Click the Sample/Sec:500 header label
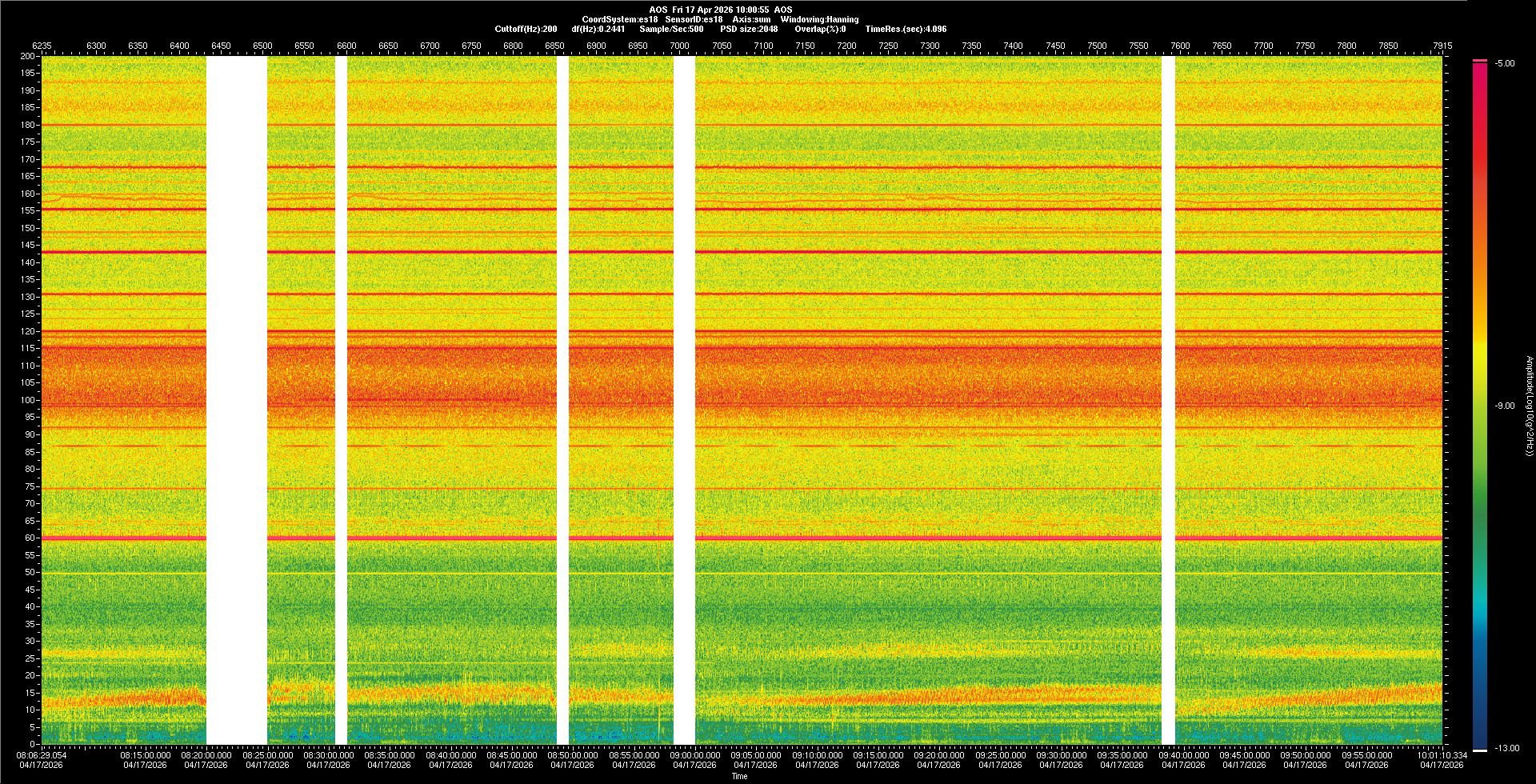Screen dimensions: 1536x784 (671, 29)
